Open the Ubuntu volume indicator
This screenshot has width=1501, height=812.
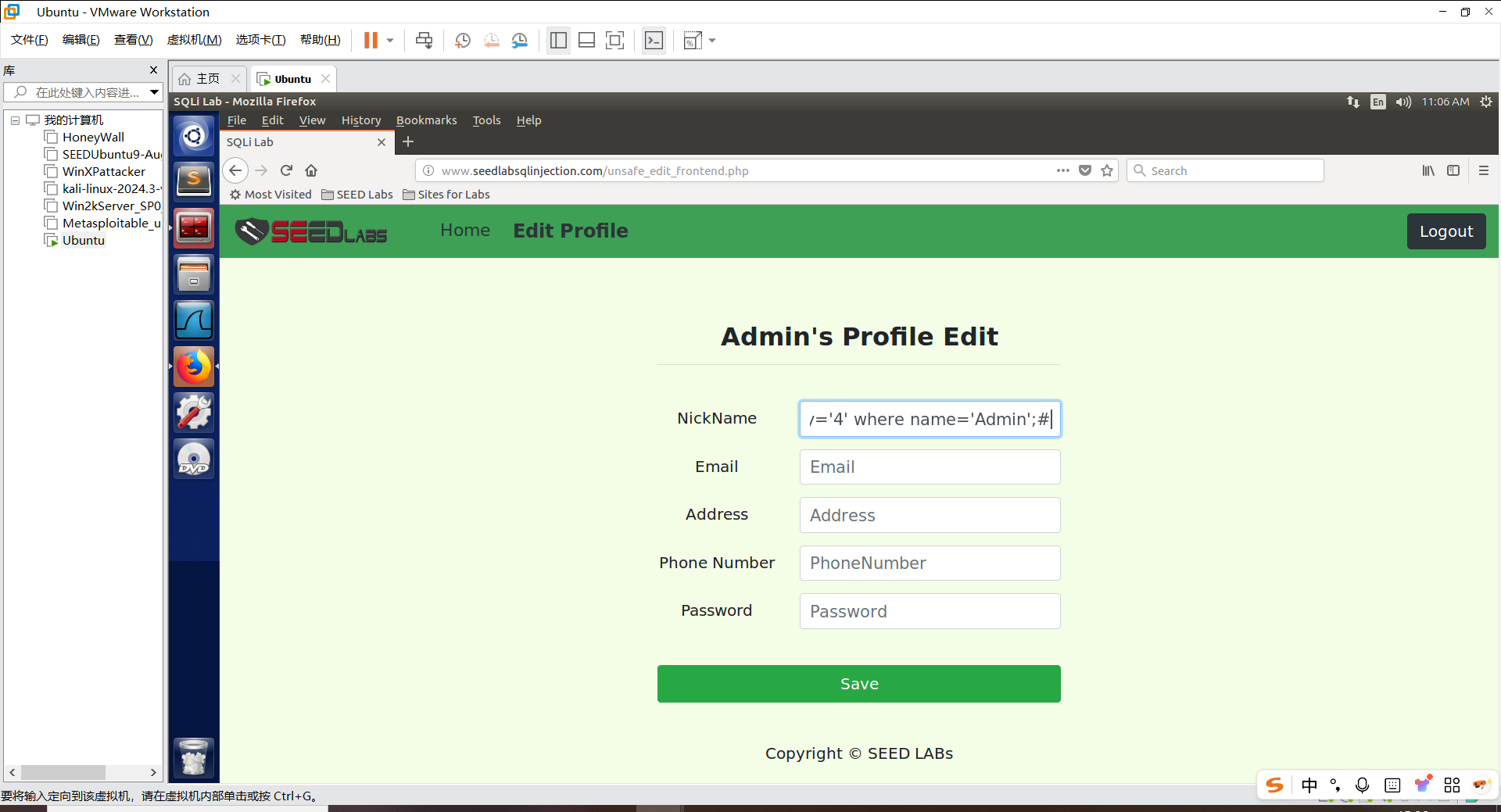(1403, 102)
